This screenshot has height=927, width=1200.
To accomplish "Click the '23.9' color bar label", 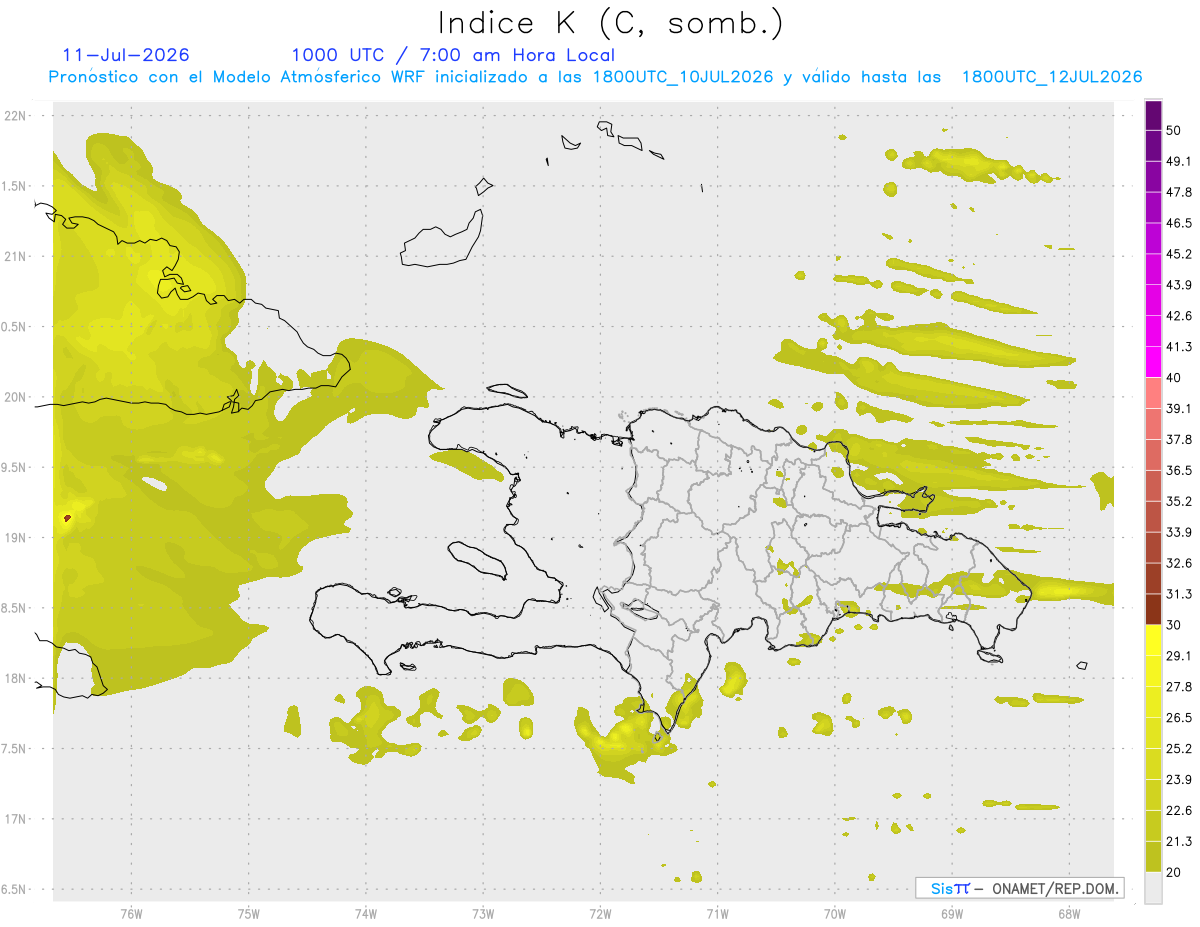I will [1179, 780].
